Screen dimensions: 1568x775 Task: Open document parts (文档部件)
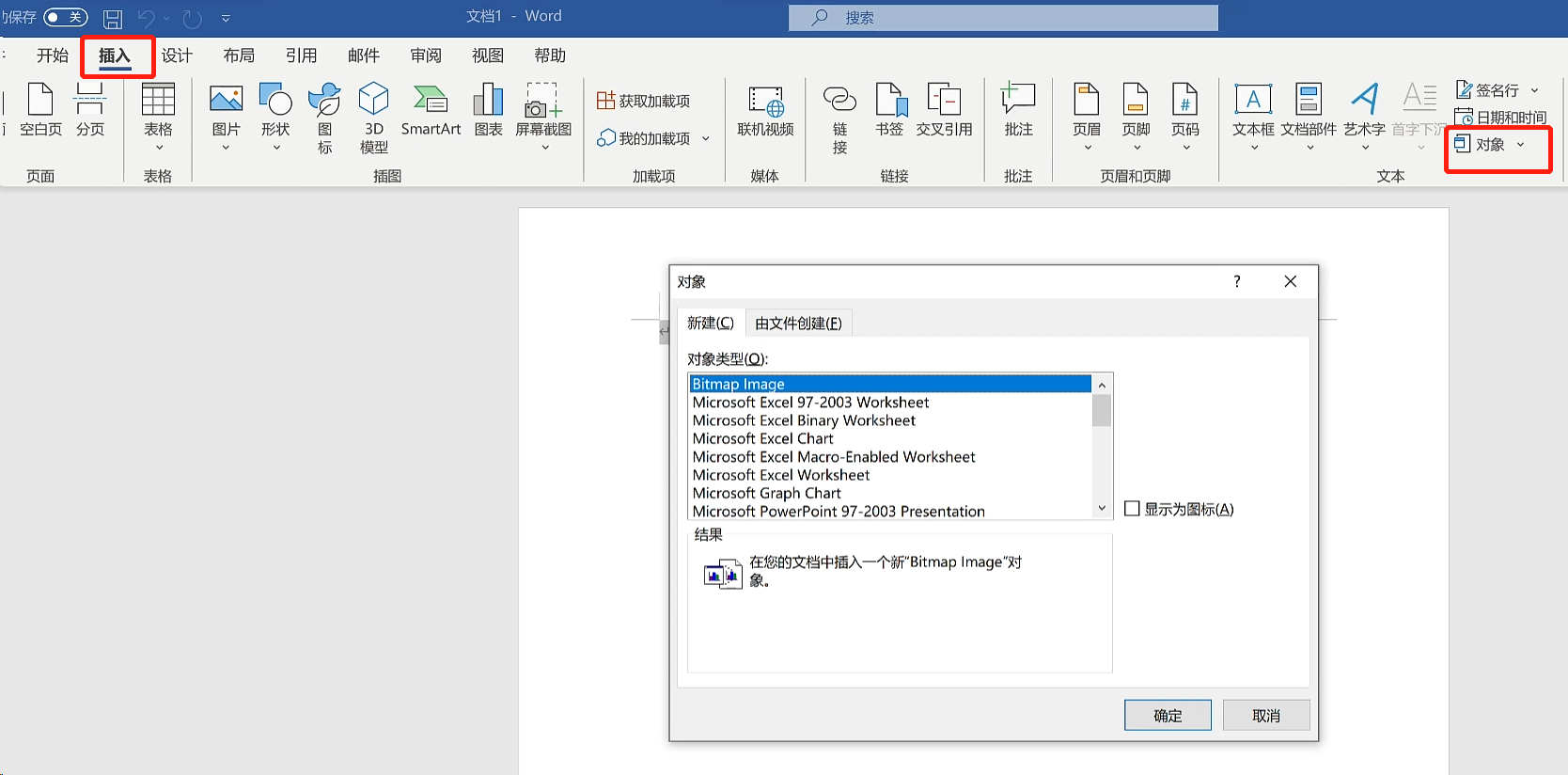click(x=1309, y=118)
